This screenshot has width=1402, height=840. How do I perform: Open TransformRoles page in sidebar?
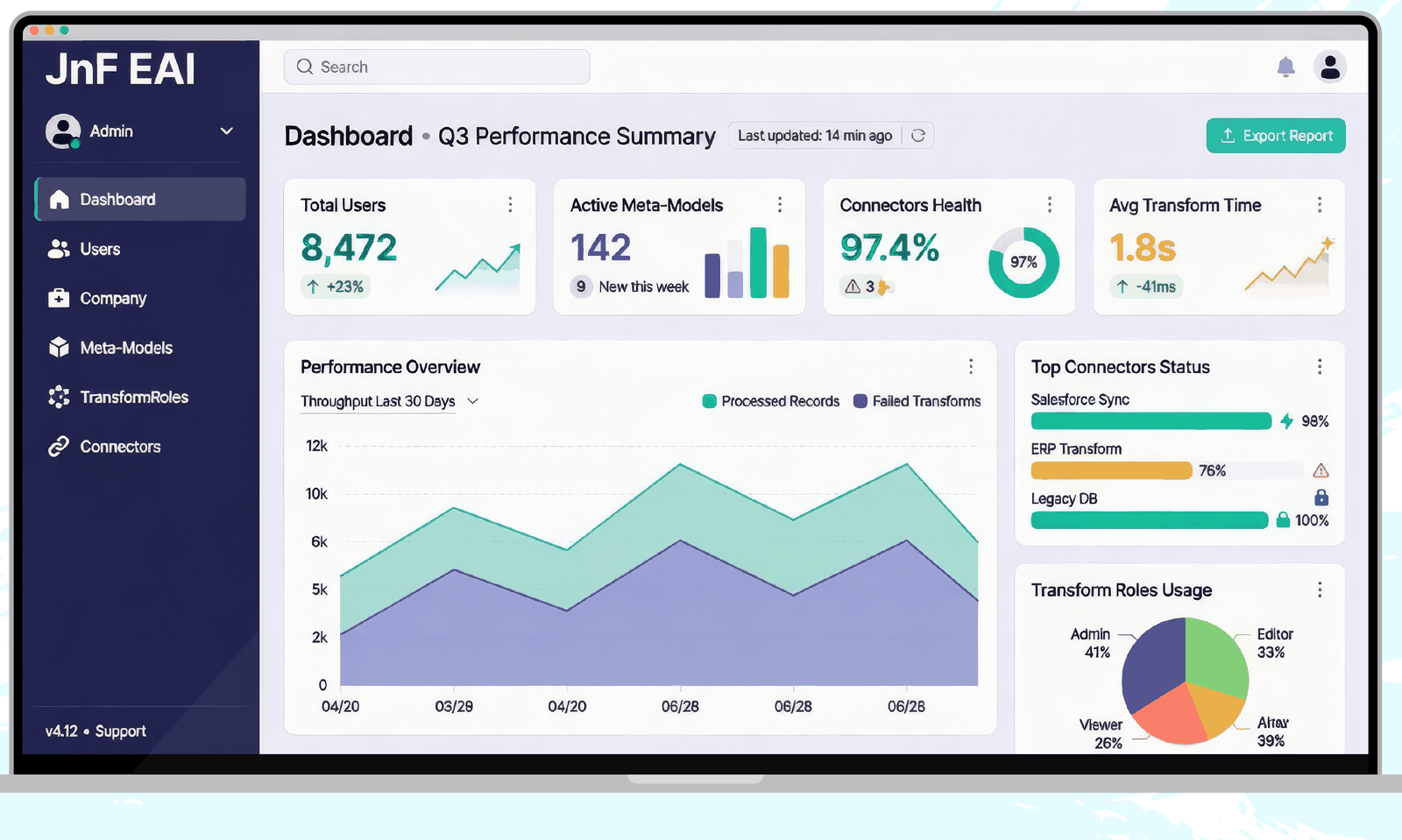tap(140, 397)
